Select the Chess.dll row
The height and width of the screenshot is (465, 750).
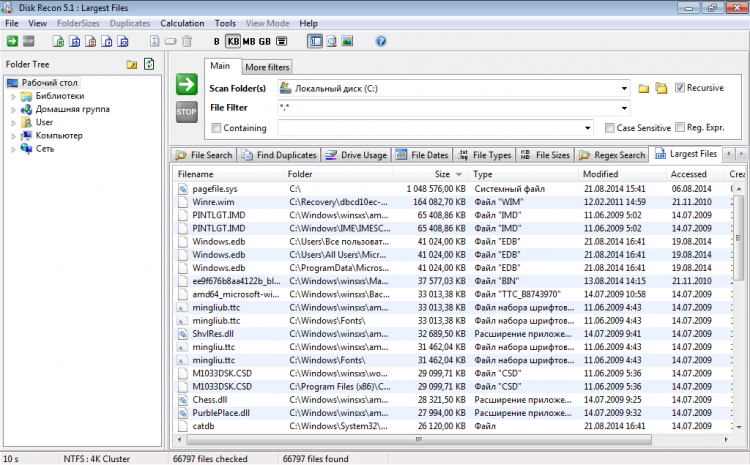(453, 400)
